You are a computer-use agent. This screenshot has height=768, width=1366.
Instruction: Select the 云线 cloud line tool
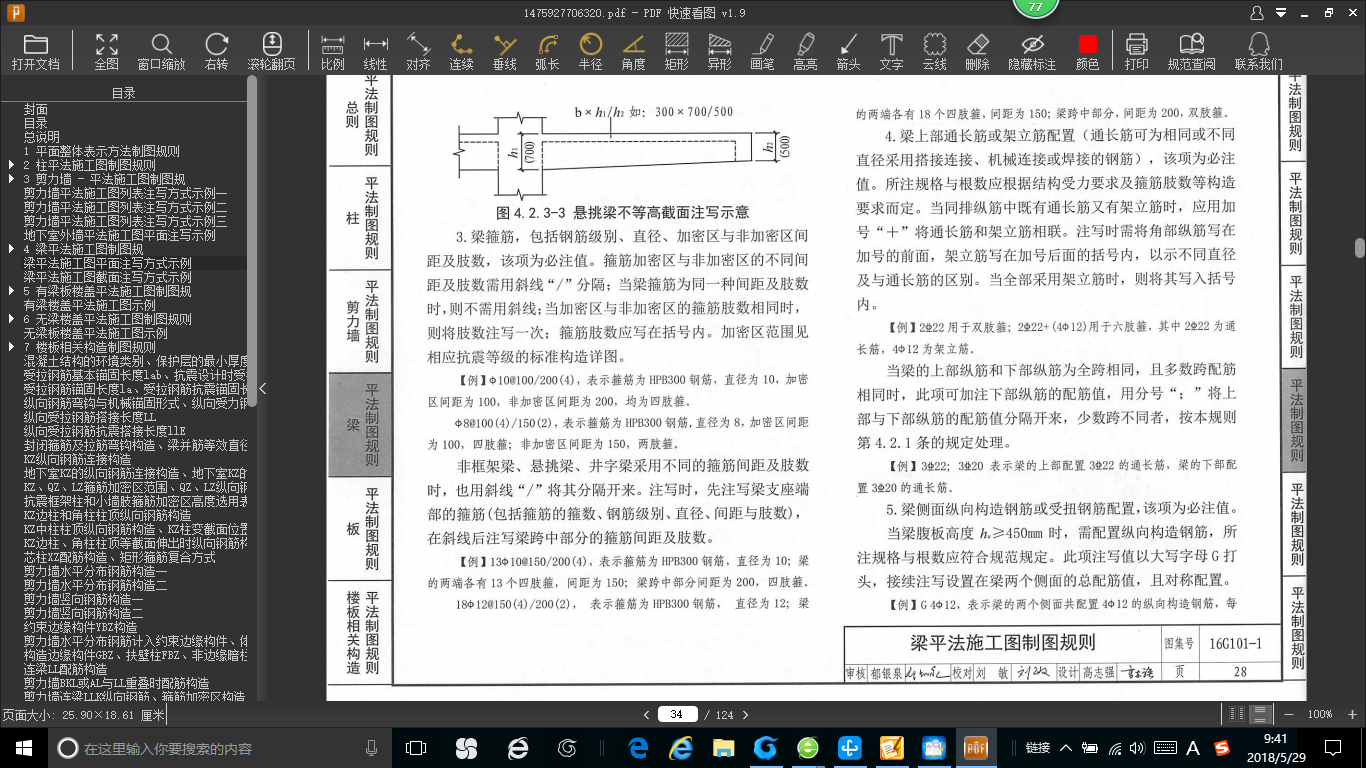tap(934, 51)
